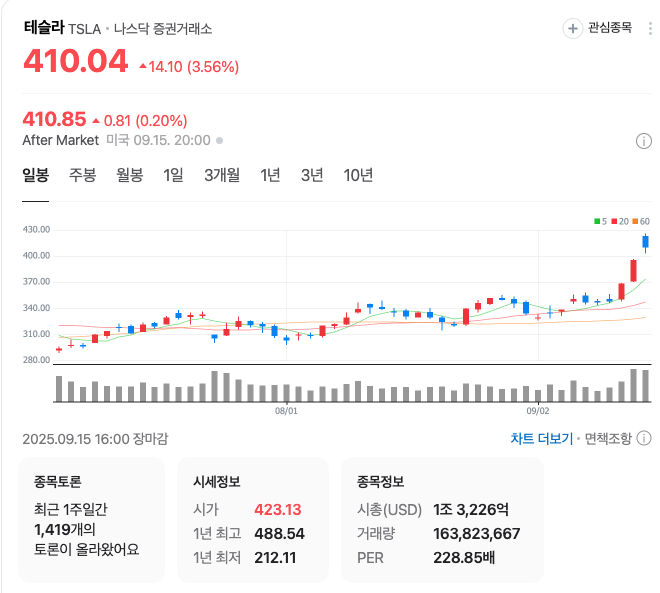This screenshot has height=593, width=660.
Task: Click the 관심종목 label
Action: (610, 28)
